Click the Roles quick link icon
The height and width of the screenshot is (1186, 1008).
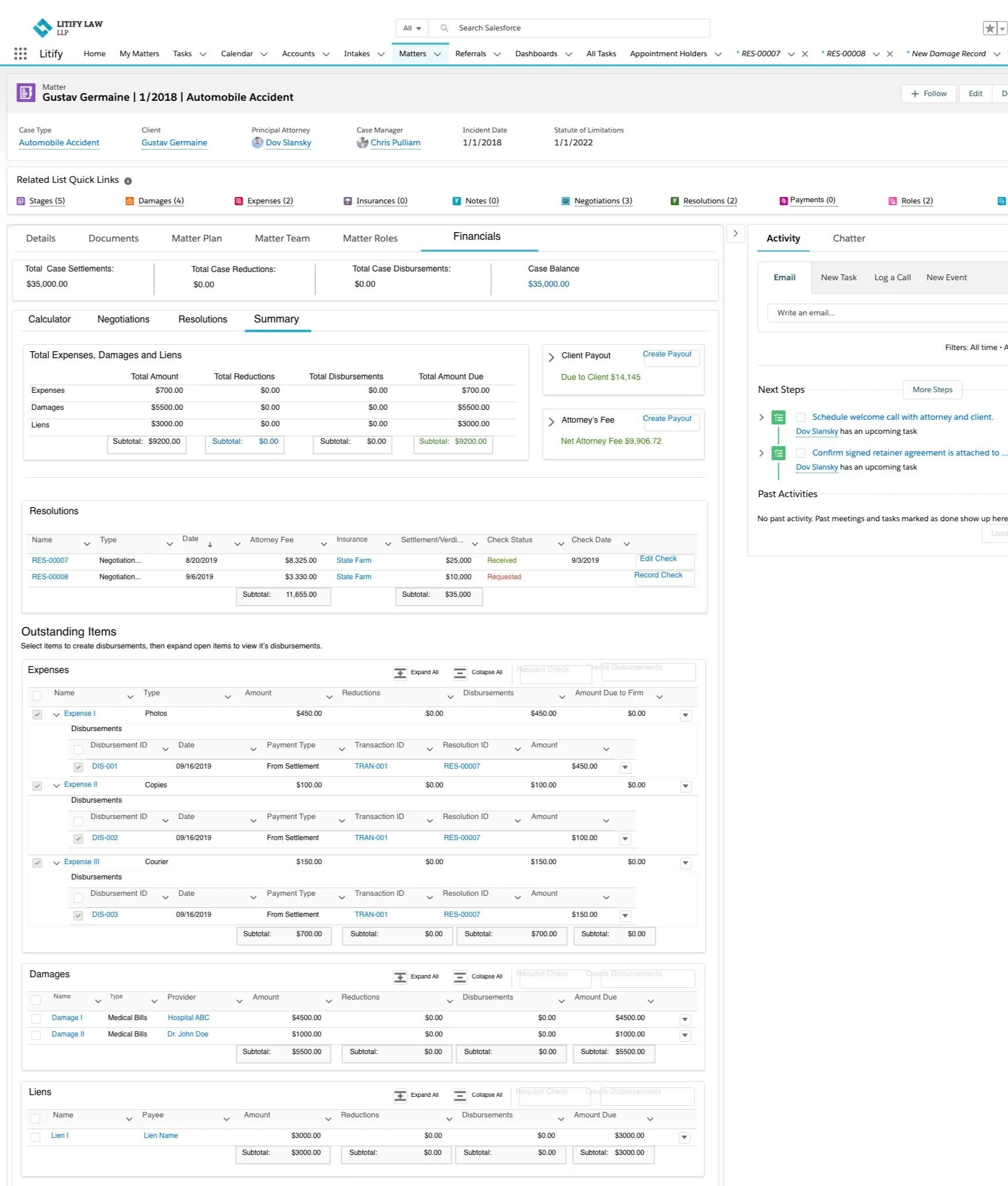pos(893,201)
